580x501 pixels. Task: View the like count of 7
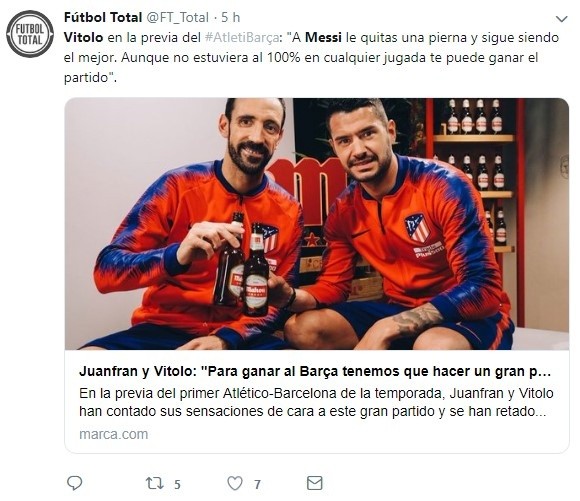click(x=257, y=484)
